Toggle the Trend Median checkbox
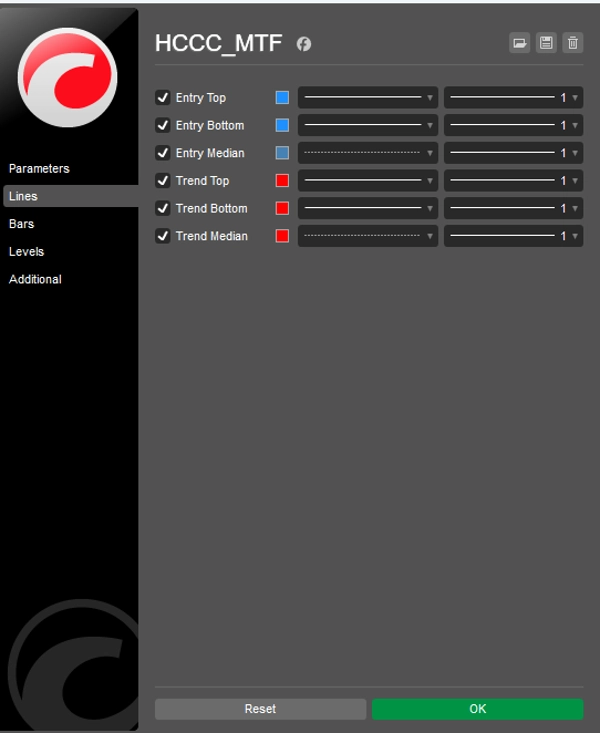The height and width of the screenshot is (733, 600). pyautogui.click(x=163, y=236)
